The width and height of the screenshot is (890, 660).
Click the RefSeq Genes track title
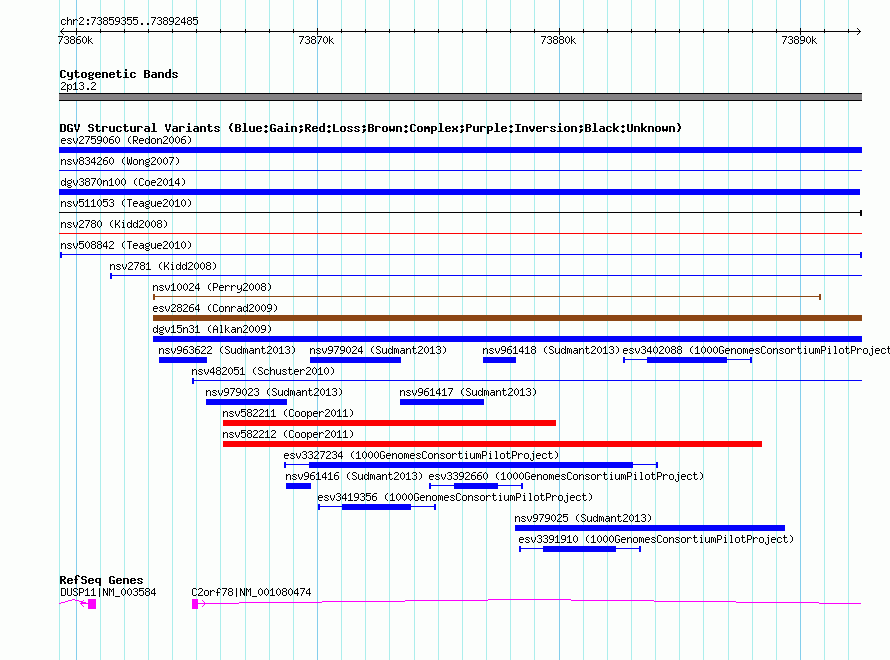(101, 580)
